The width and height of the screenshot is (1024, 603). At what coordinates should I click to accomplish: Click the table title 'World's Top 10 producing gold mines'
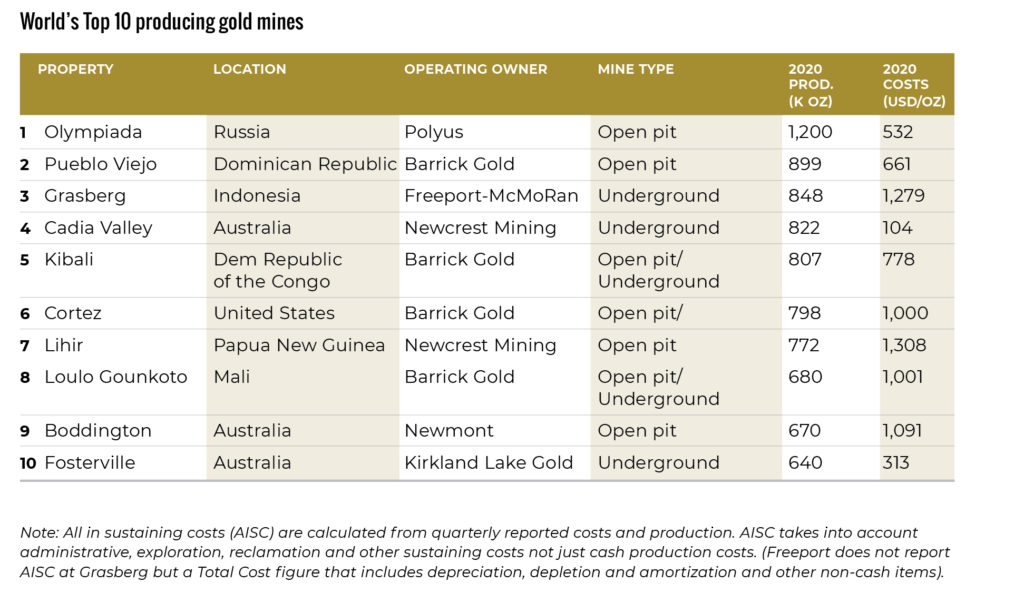161,22
